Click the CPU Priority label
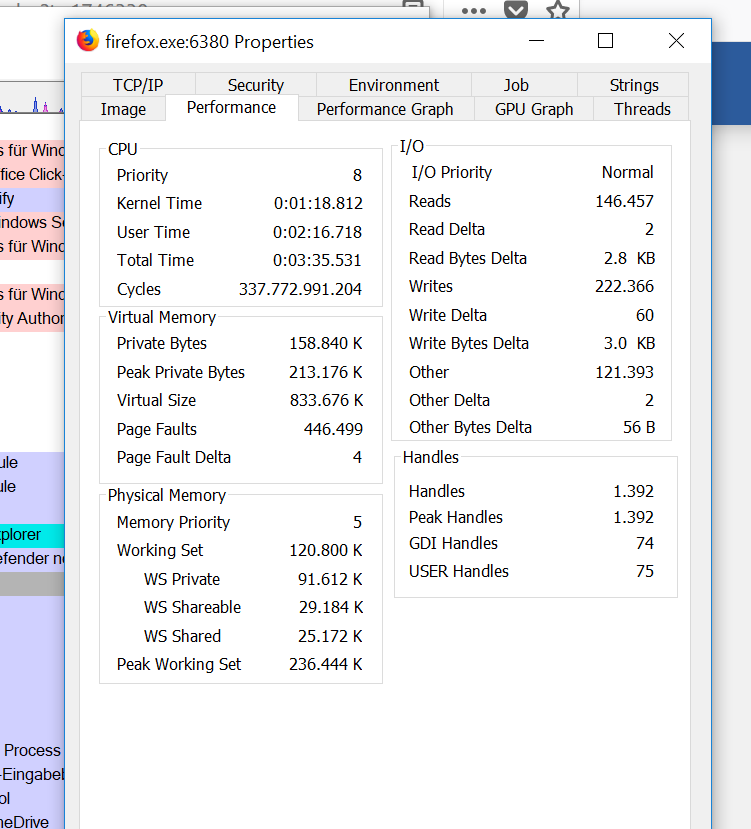The width and height of the screenshot is (751, 829). click(x=142, y=175)
